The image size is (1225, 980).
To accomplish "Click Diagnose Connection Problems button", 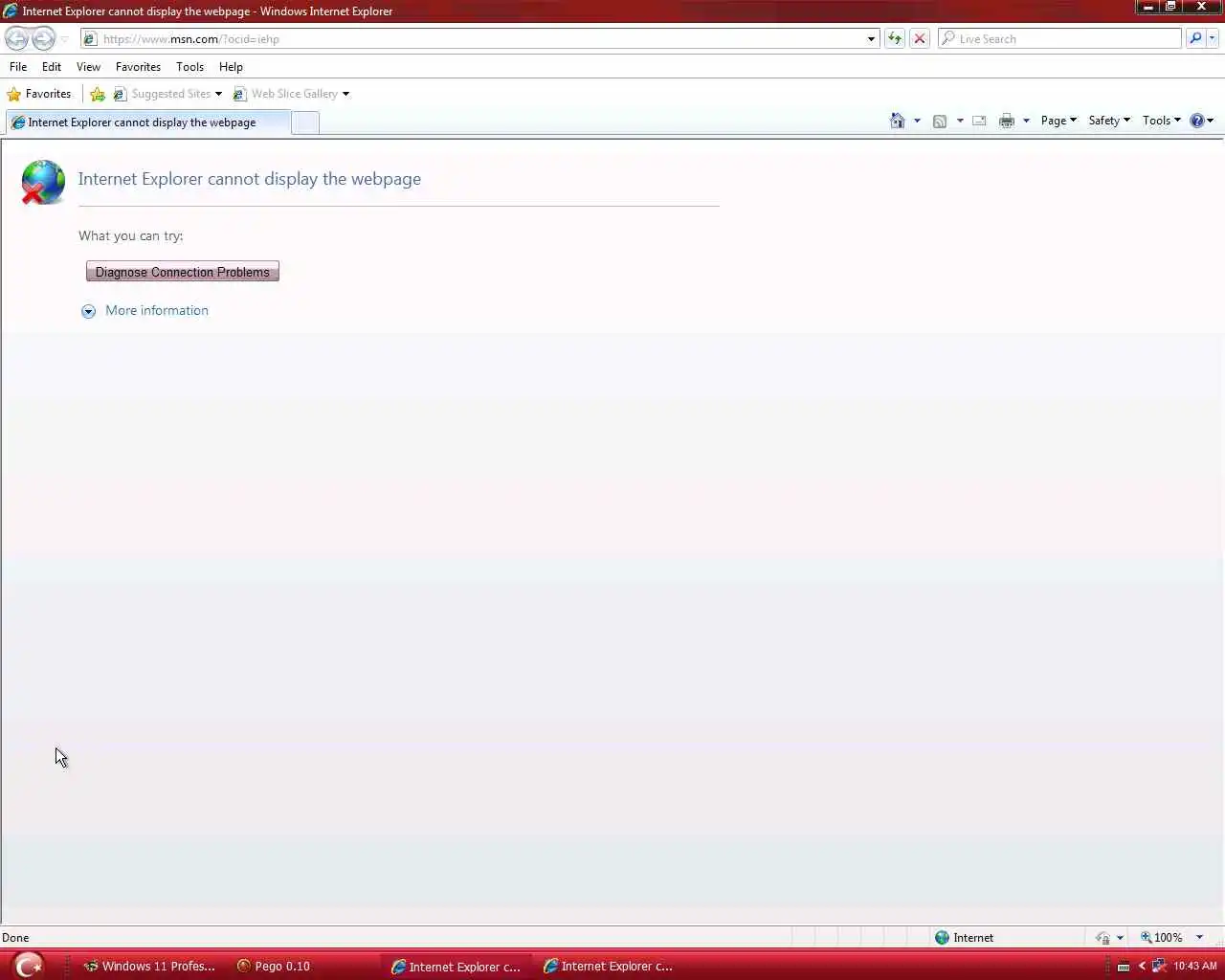I will (x=183, y=272).
